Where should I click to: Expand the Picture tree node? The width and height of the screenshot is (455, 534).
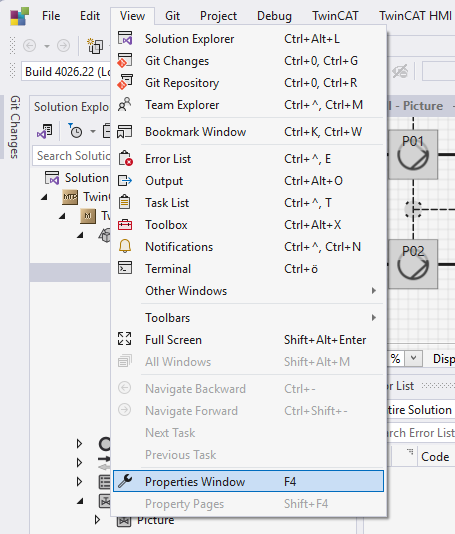click(x=97, y=520)
